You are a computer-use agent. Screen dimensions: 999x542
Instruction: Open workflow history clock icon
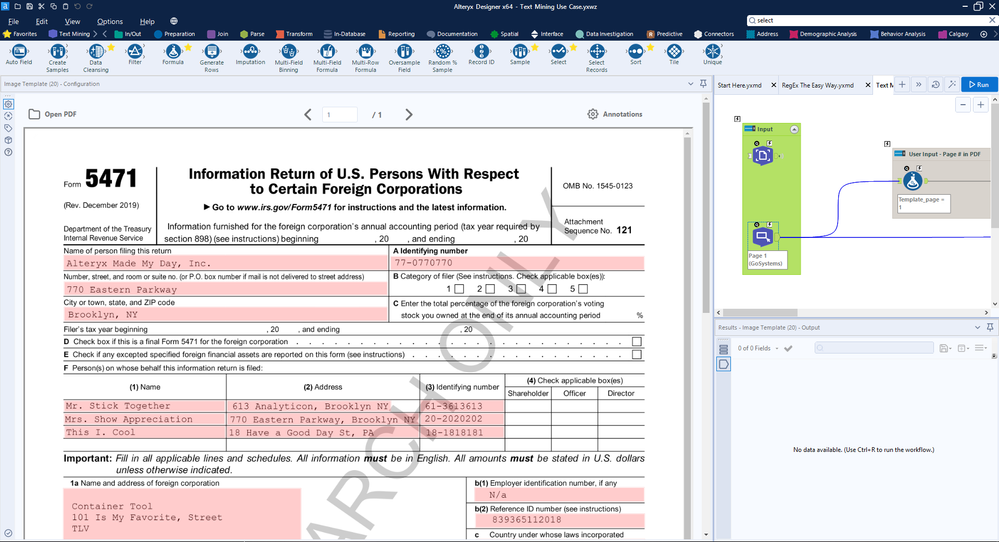935,84
